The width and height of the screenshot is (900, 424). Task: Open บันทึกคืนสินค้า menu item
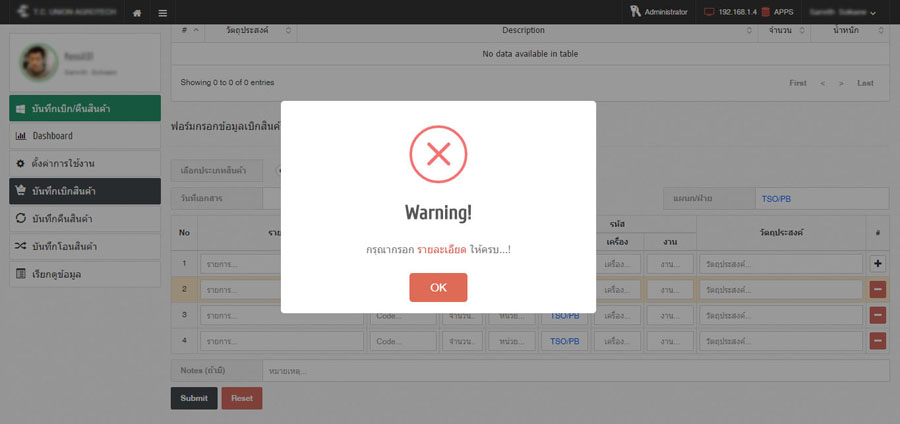[x=85, y=219]
